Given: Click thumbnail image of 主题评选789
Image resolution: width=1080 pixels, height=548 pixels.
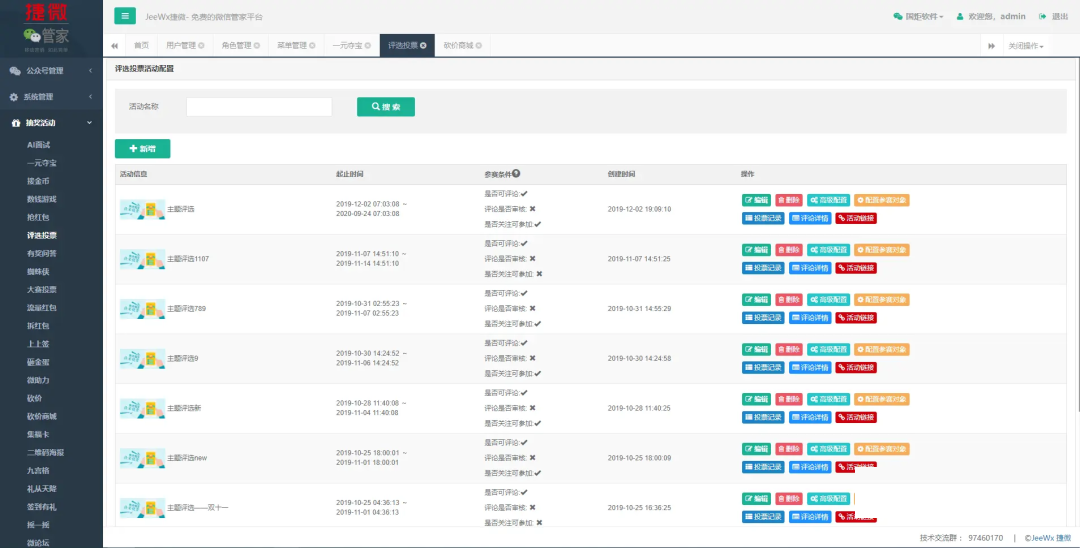Looking at the screenshot, I should [x=142, y=308].
